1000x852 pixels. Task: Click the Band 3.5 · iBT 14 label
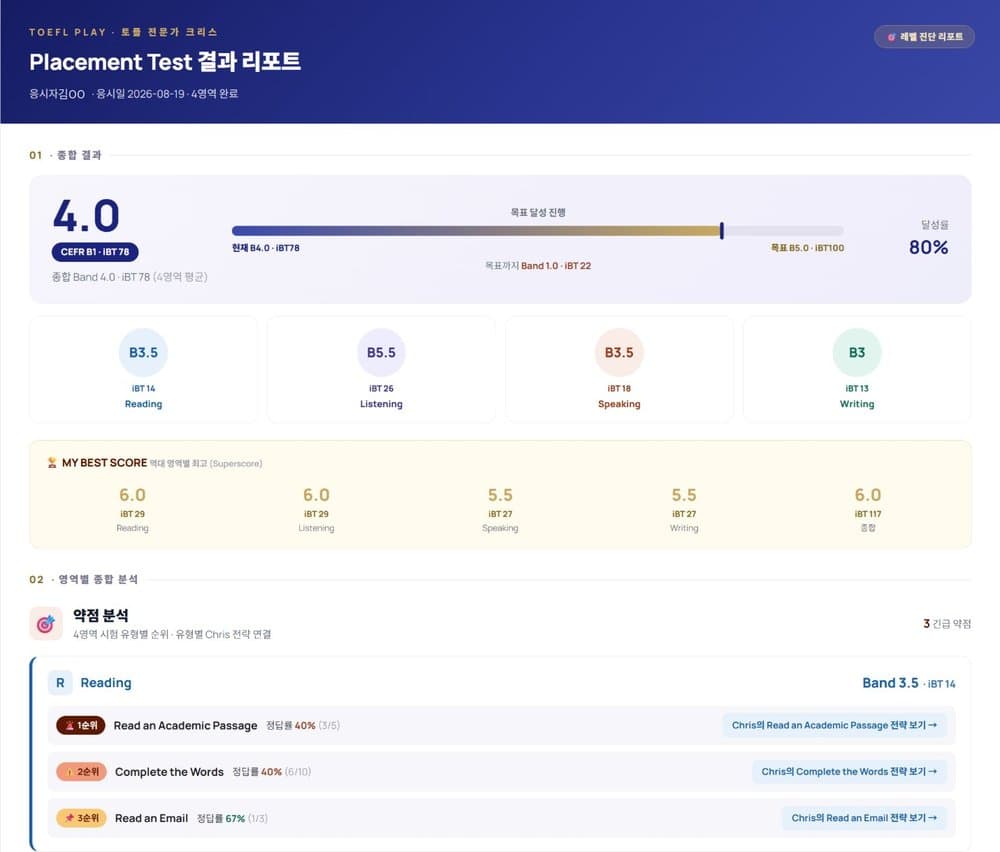coord(909,683)
